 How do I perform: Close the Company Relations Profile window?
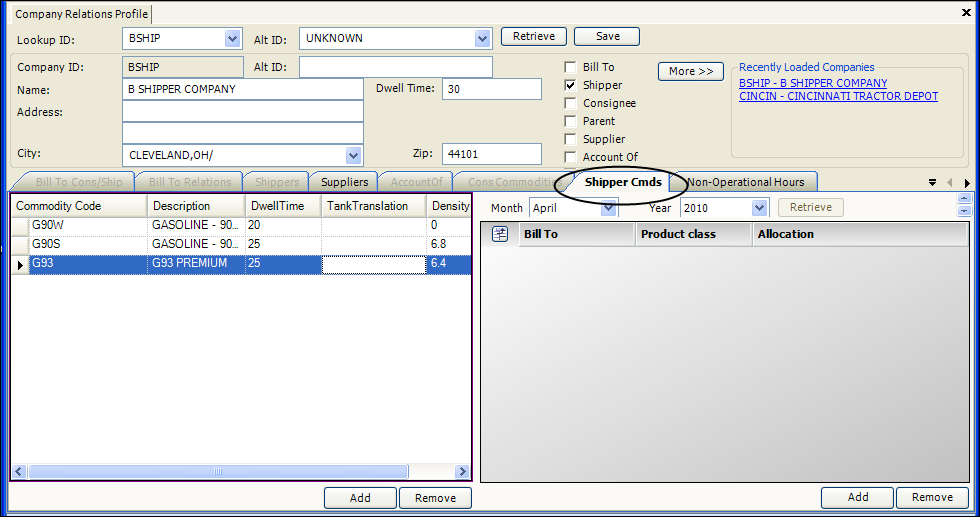click(966, 13)
